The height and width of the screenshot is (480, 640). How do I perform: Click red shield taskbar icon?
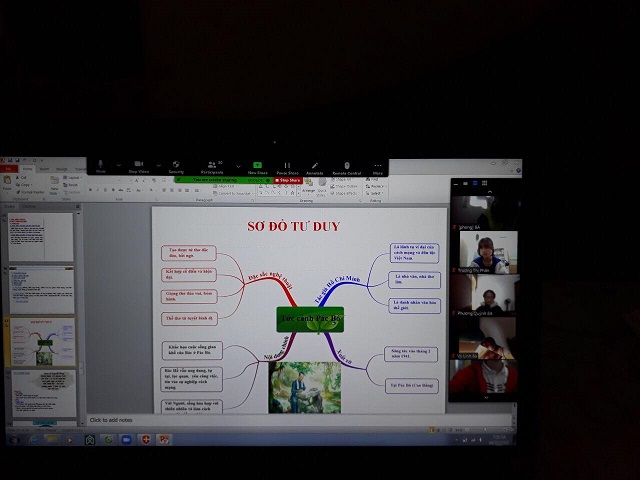tap(145, 440)
